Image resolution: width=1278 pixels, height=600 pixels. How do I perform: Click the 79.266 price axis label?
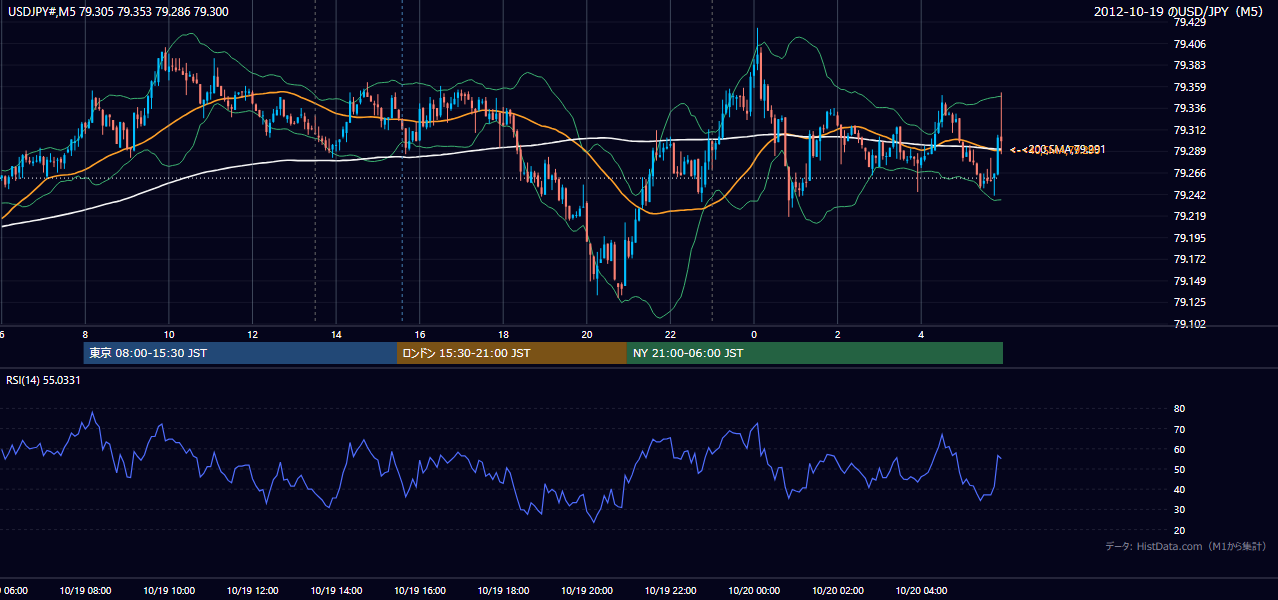pyautogui.click(x=1189, y=173)
